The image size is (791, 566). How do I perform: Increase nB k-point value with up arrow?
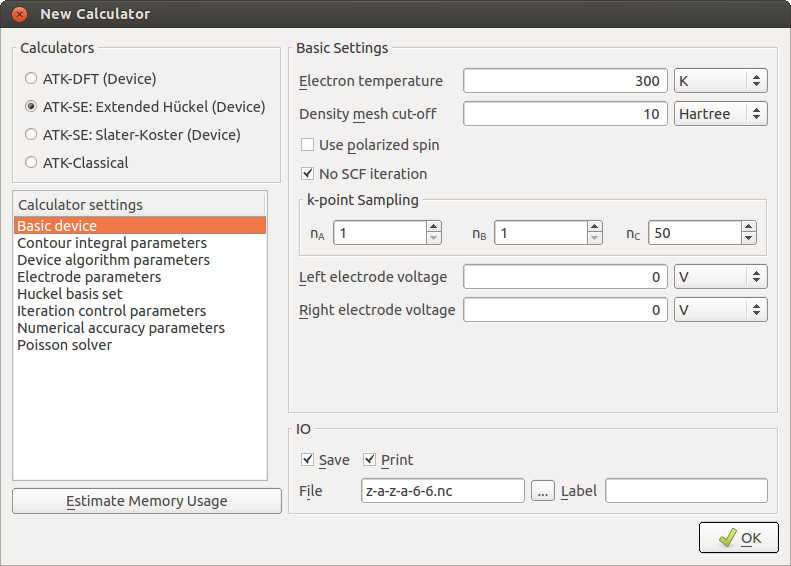[595, 227]
